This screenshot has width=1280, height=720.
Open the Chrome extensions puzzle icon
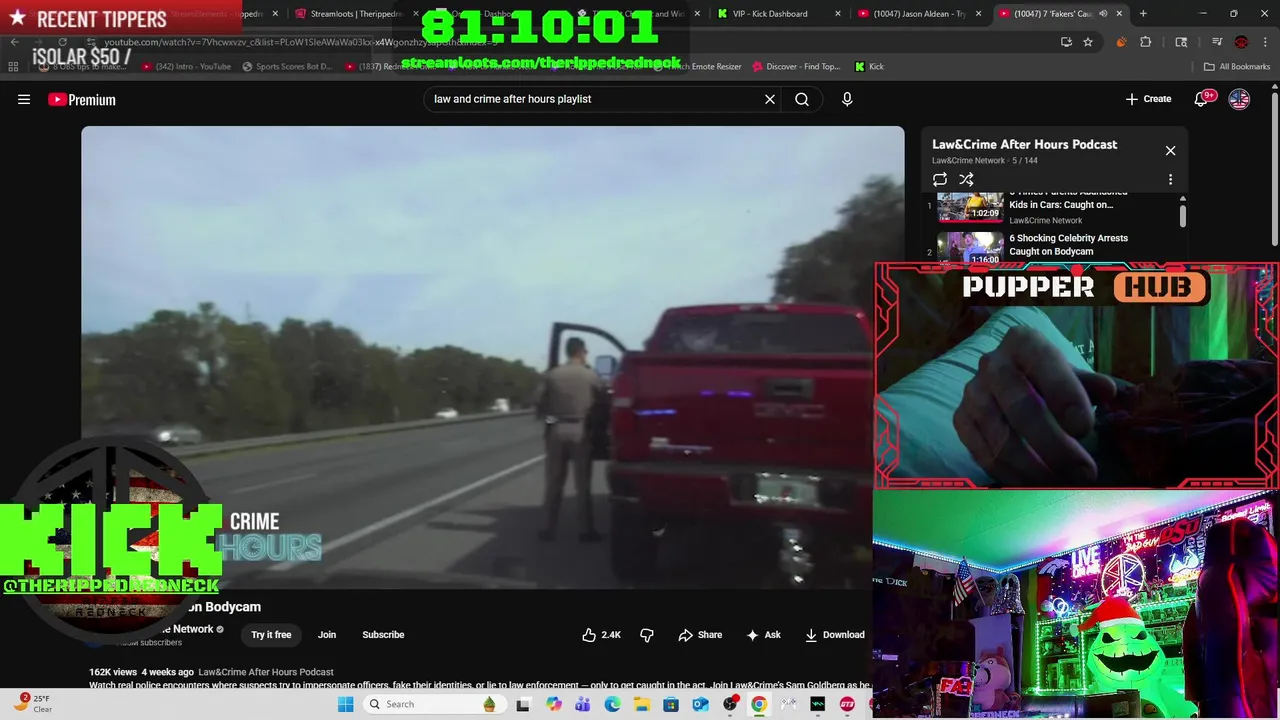(x=1146, y=42)
